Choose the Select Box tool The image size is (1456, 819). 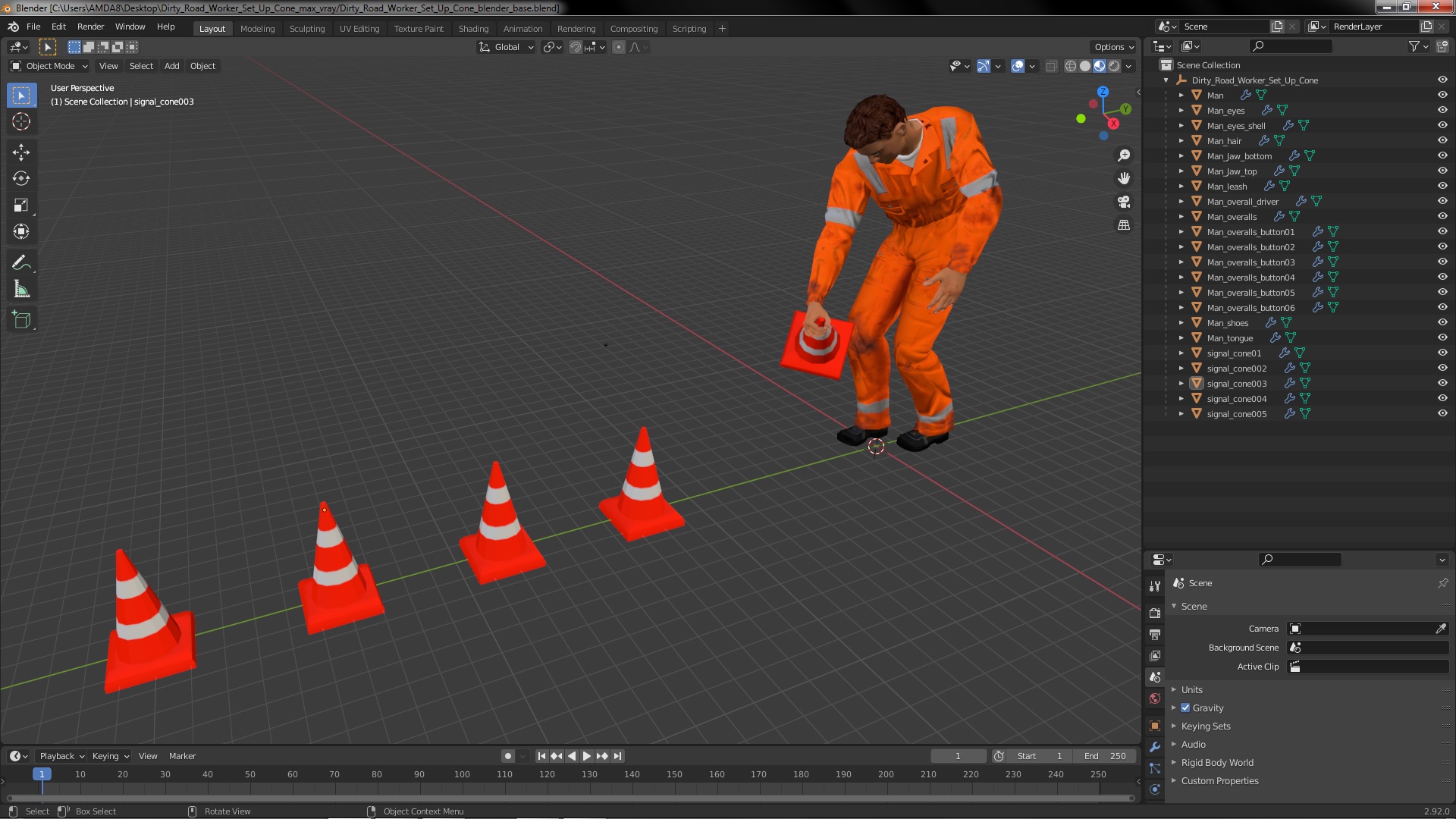pyautogui.click(x=21, y=96)
